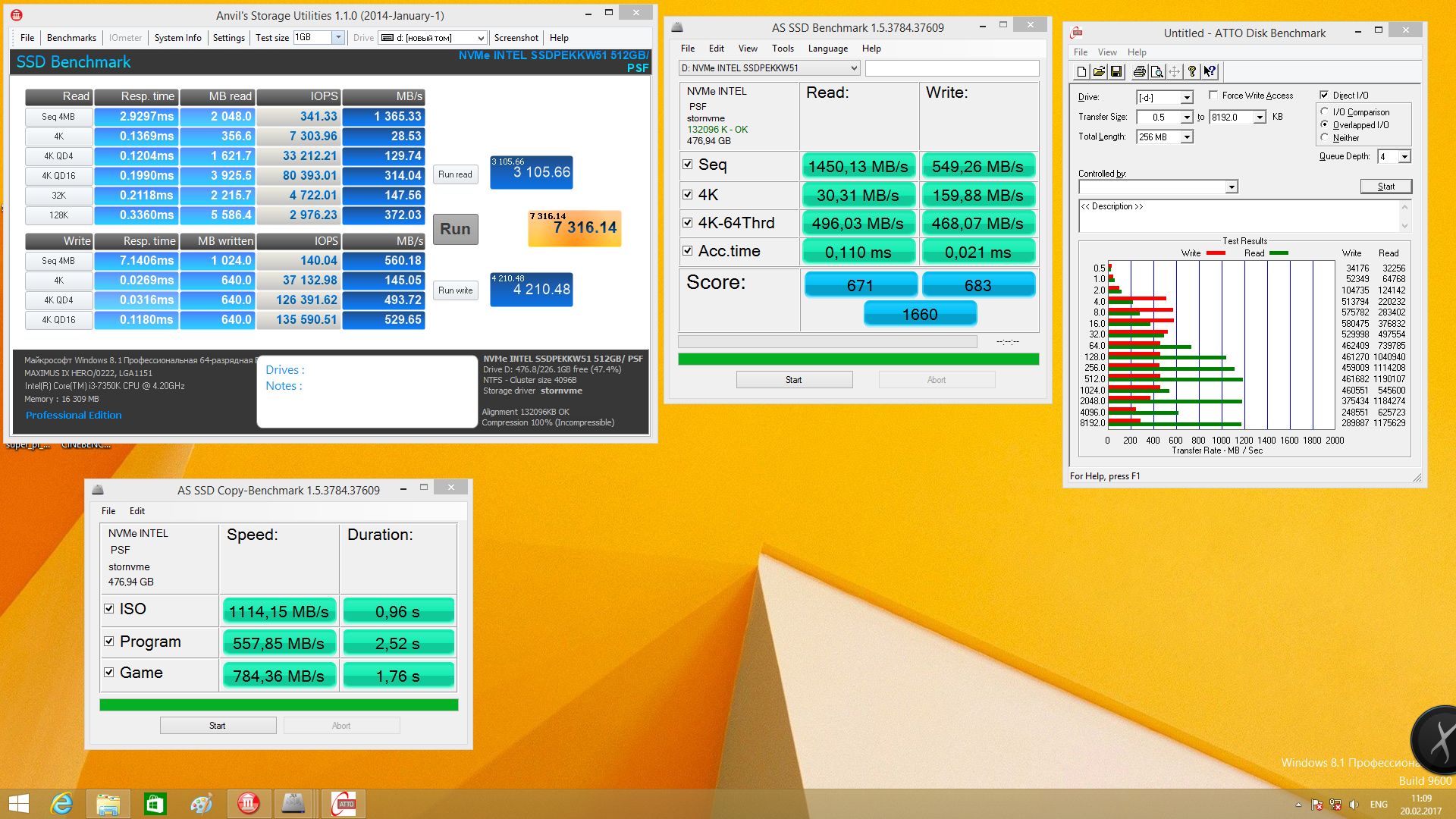Click the yellow question mark About icon in ATTO
1456x819 pixels.
(1192, 72)
